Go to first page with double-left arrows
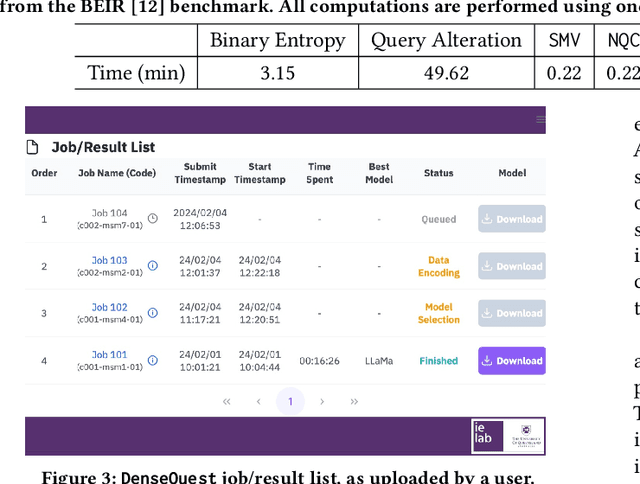Screen dimensions: 640x484 [x=227, y=402]
